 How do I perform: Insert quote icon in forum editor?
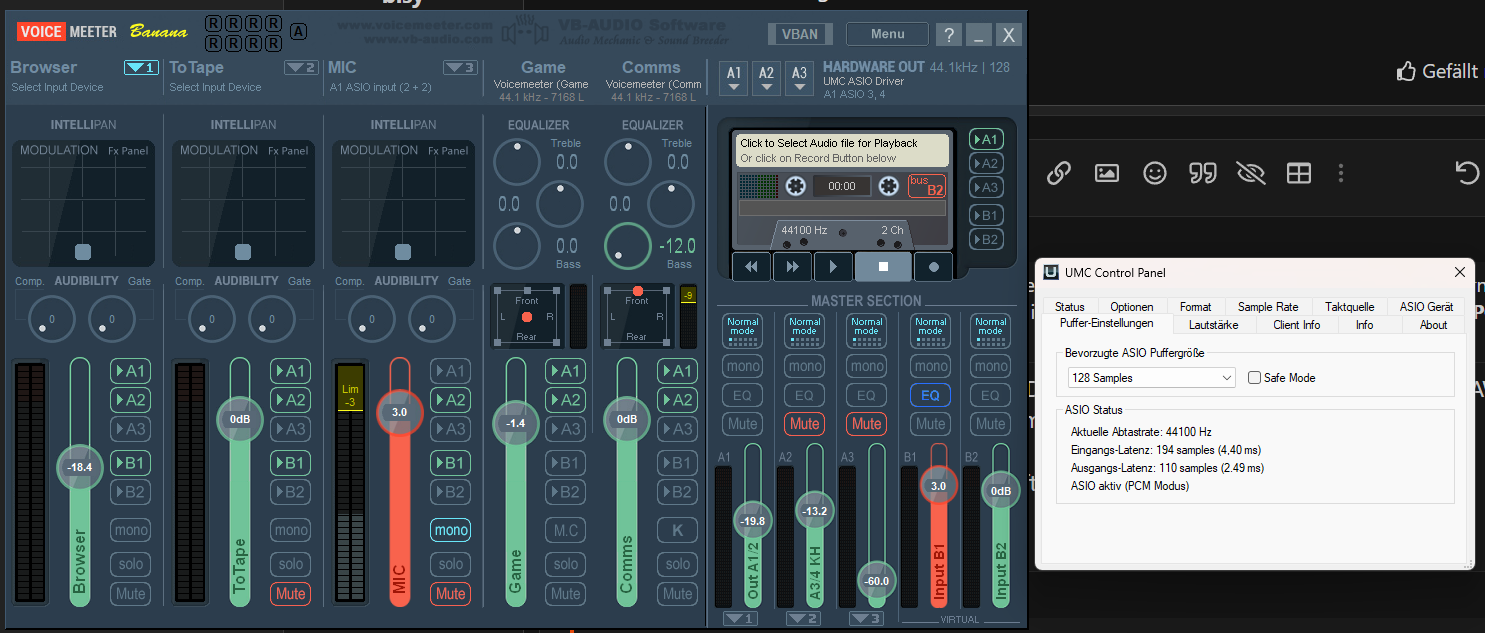pos(1203,173)
